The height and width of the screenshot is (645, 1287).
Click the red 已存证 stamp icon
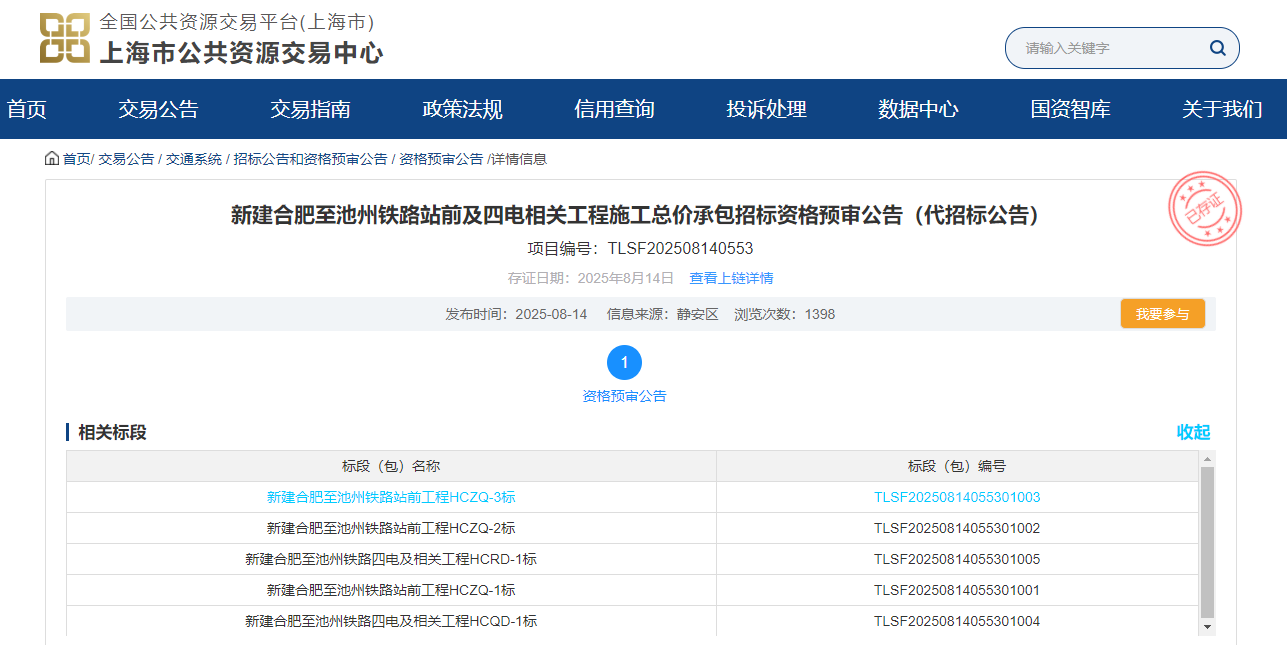[x=1204, y=209]
